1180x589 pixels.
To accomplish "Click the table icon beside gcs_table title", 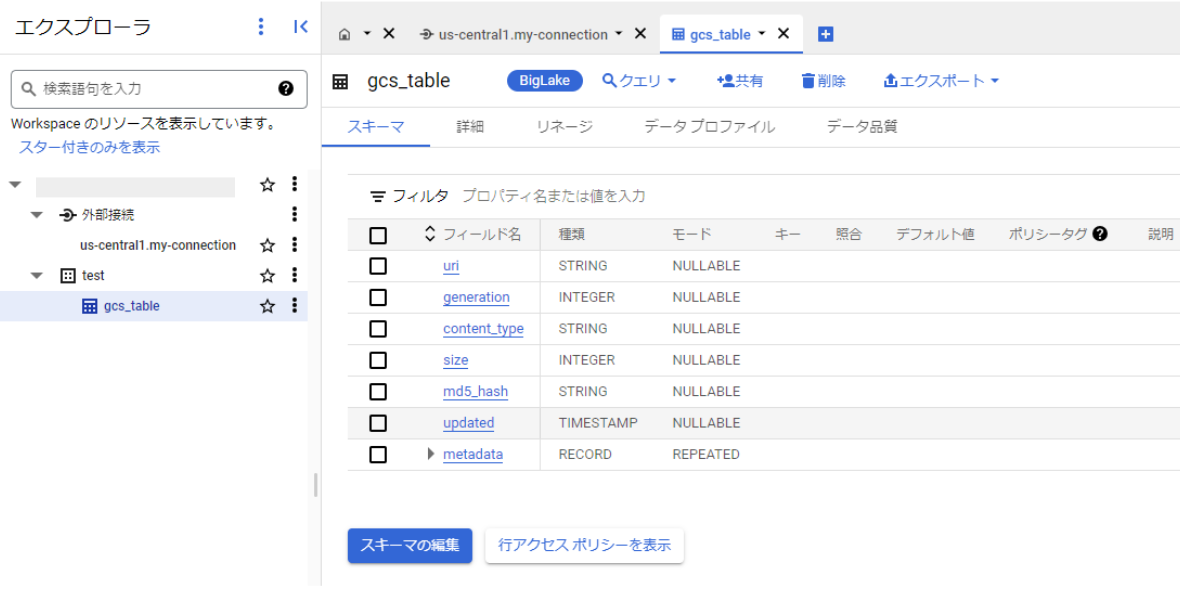I will (340, 82).
